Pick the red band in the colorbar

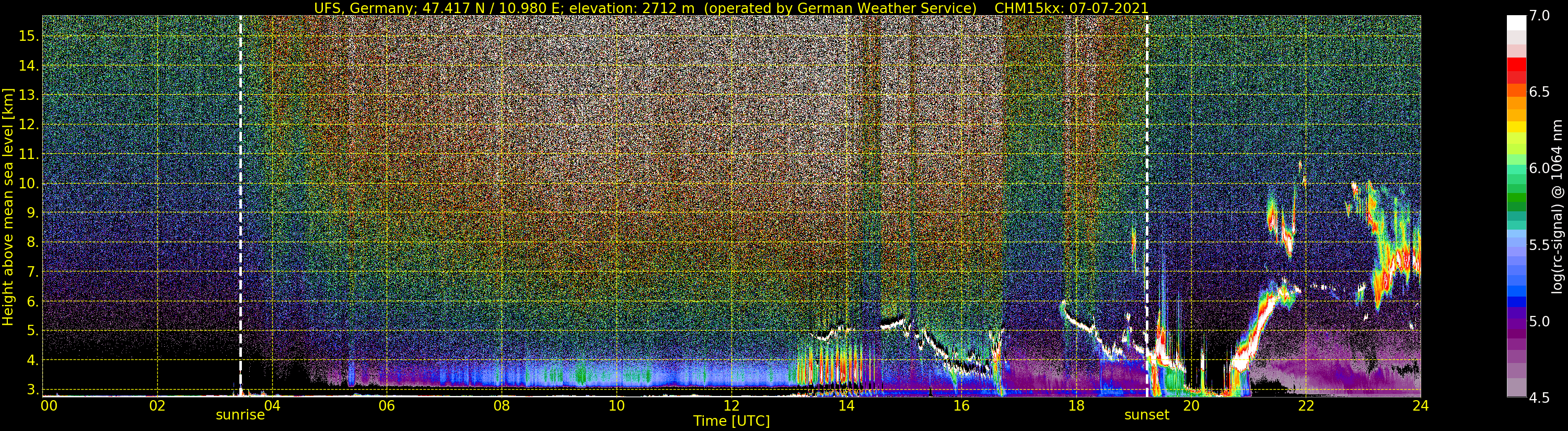click(x=1516, y=66)
